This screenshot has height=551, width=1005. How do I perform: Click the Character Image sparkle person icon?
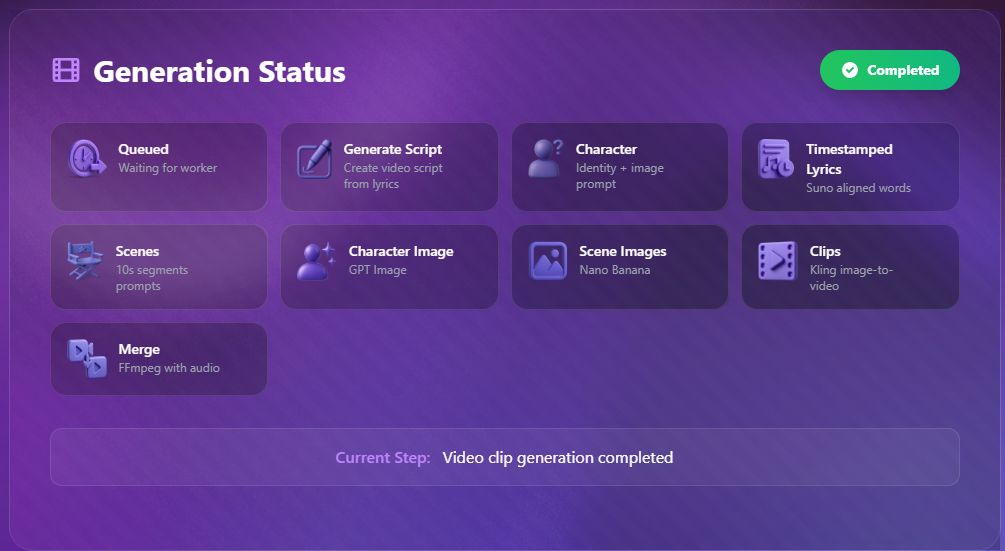(x=315, y=261)
